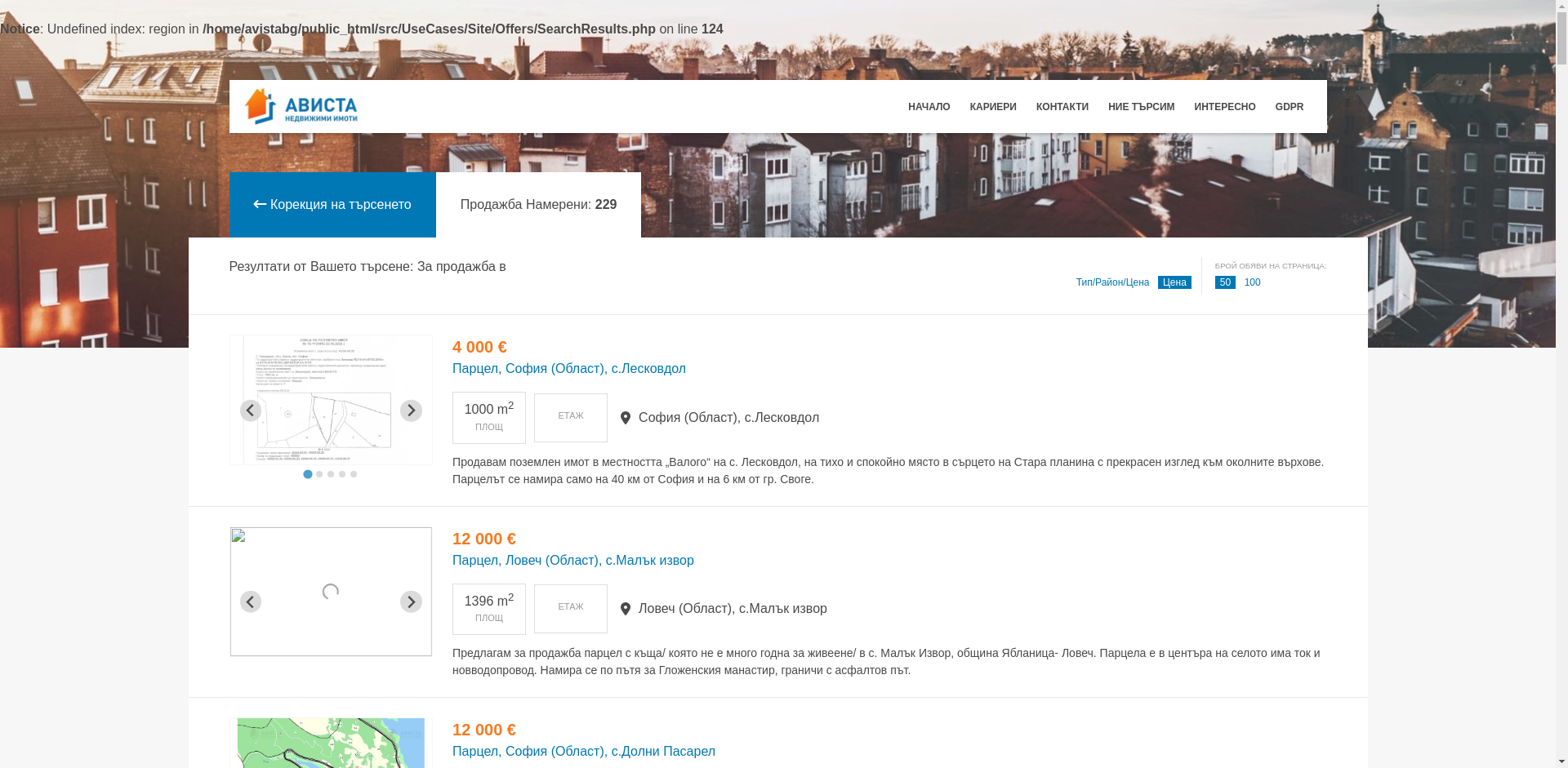
Task: Sort results by Тип/Район/Цена
Action: tap(1112, 282)
